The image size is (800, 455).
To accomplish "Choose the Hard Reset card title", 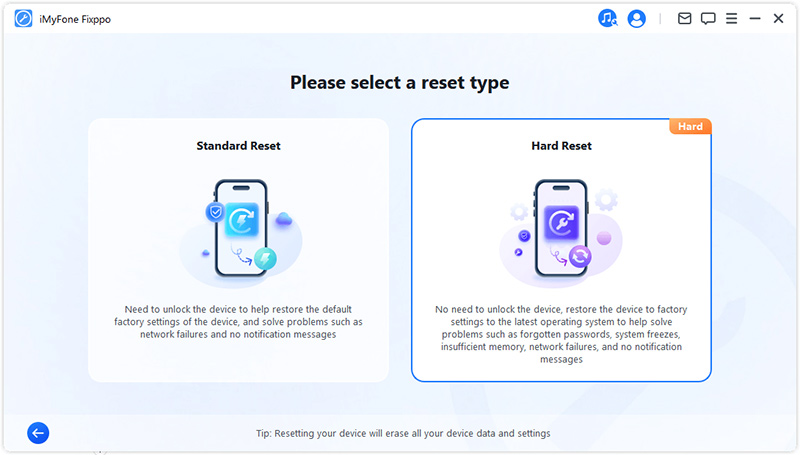I will 561,146.
